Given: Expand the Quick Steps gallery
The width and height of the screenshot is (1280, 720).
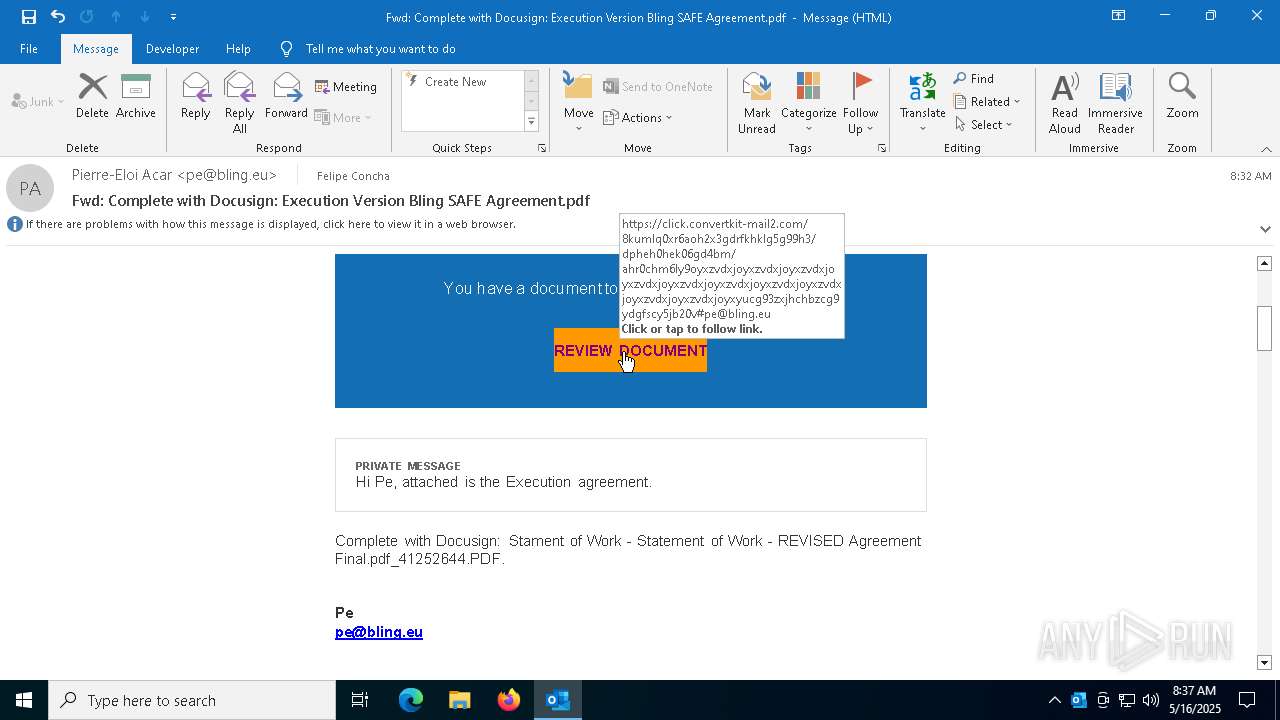Looking at the screenshot, I should pos(531,122).
